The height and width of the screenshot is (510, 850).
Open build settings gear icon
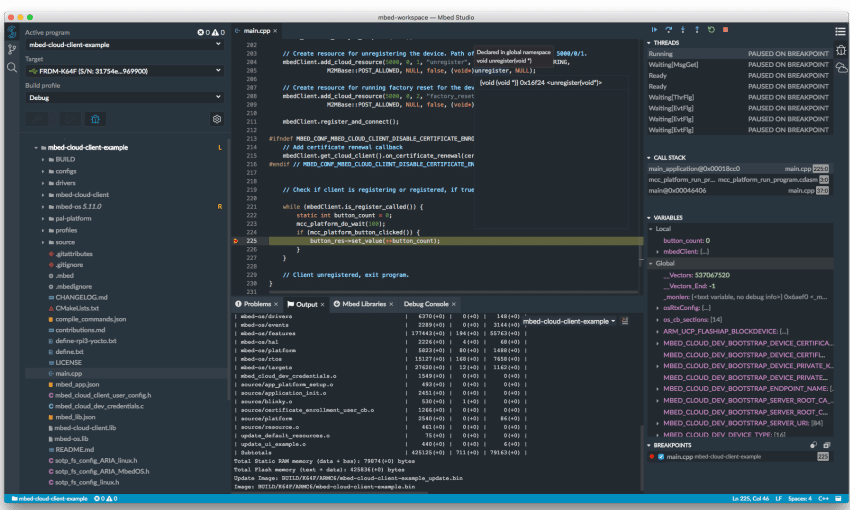tap(217, 119)
